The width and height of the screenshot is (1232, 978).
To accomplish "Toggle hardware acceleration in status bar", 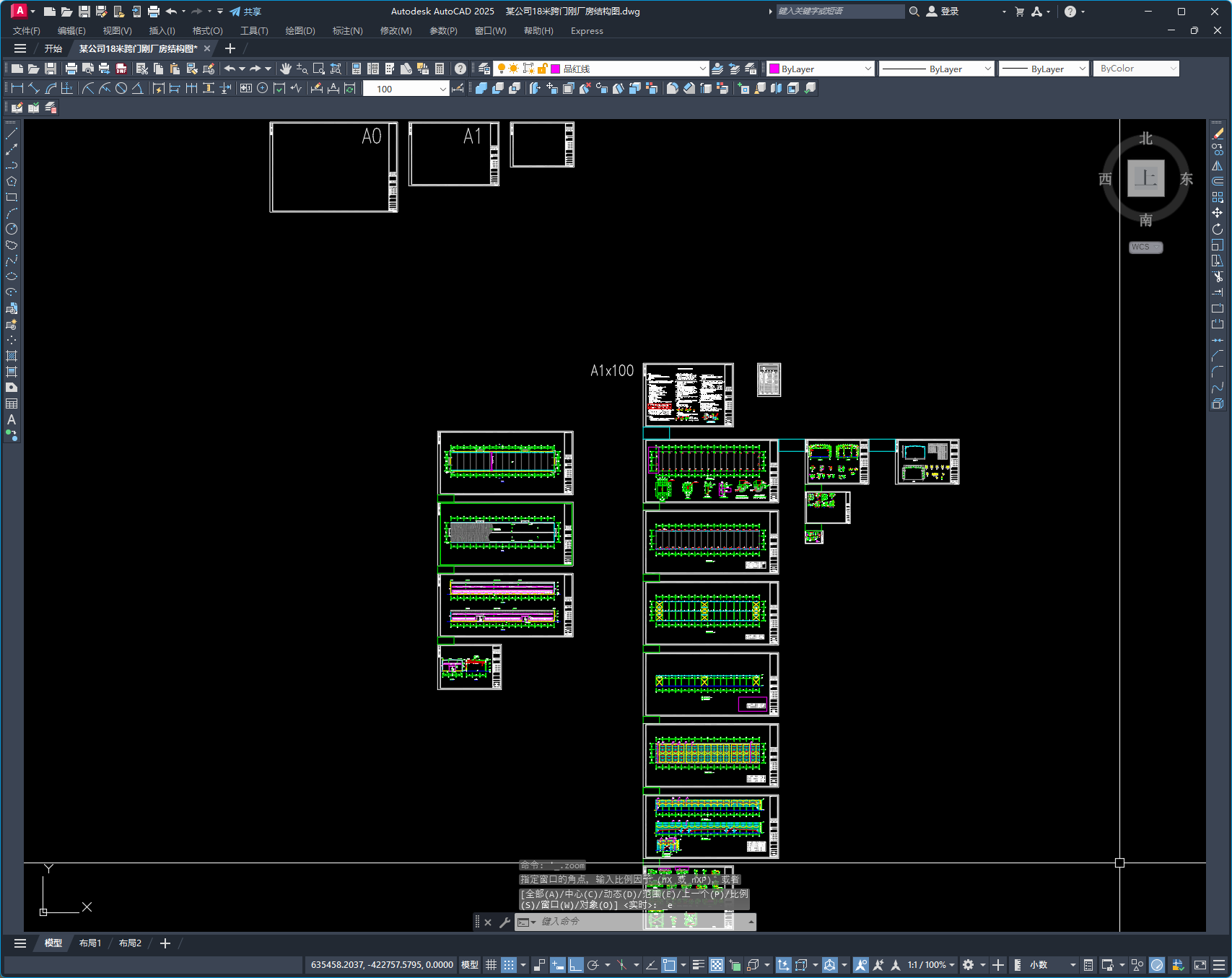I will [x=1157, y=965].
